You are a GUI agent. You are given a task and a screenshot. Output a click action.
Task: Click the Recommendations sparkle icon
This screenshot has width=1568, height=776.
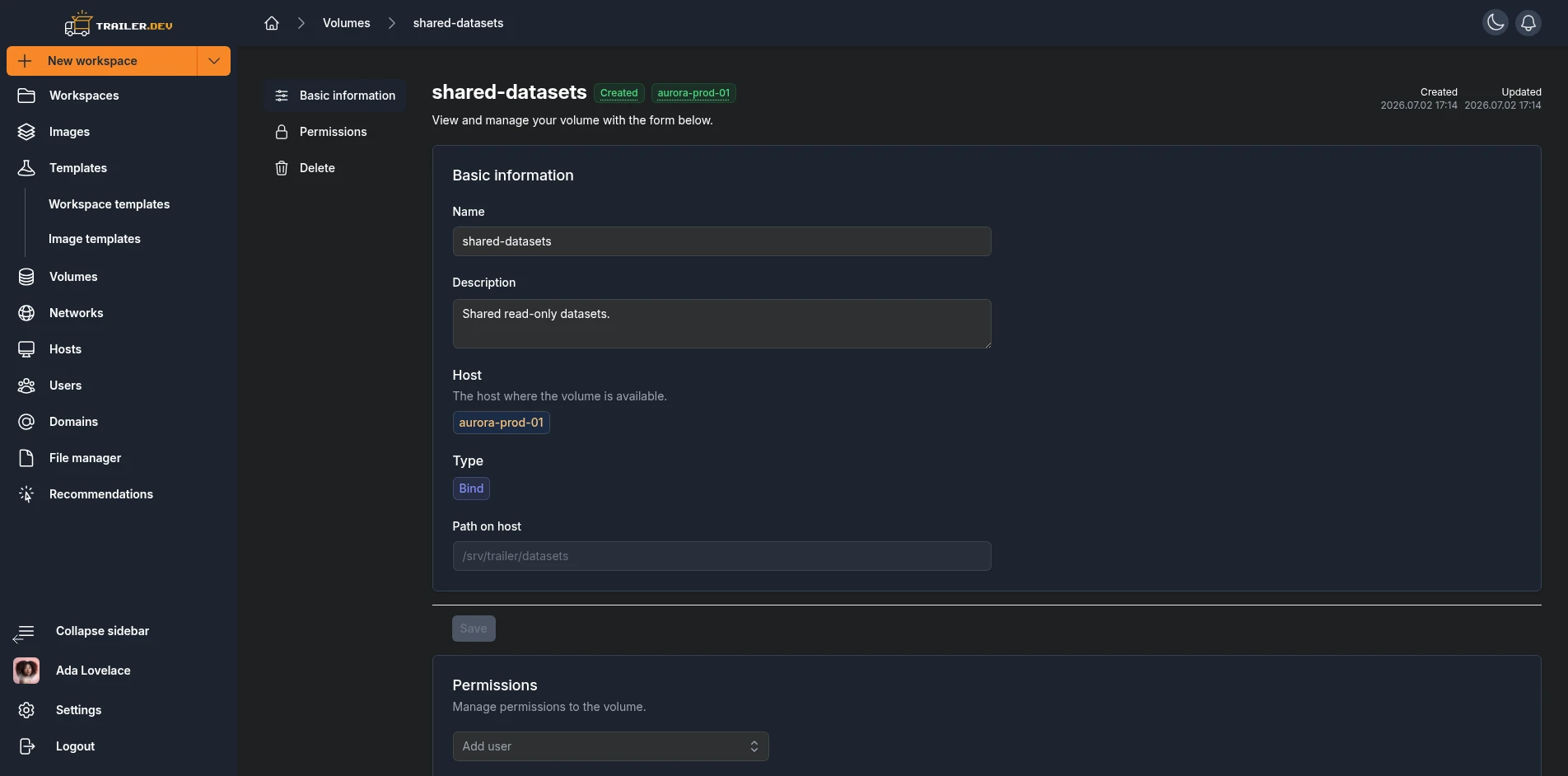26,494
